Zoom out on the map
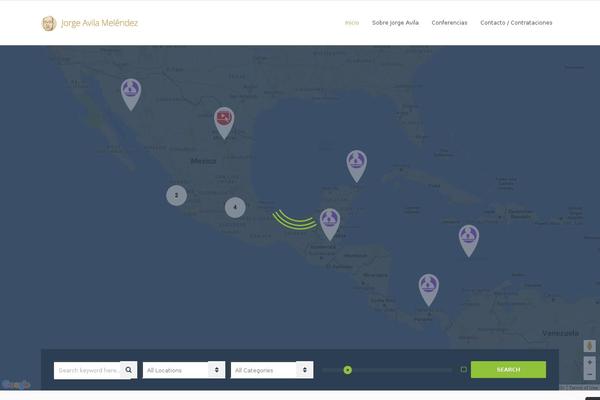This screenshot has width=600, height=400. pos(589,374)
